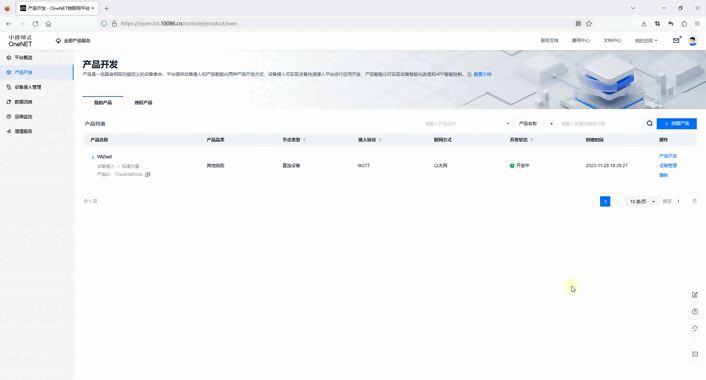706x380 pixels.
Task: Open a new browser tab with plus
Action: tap(106, 8)
